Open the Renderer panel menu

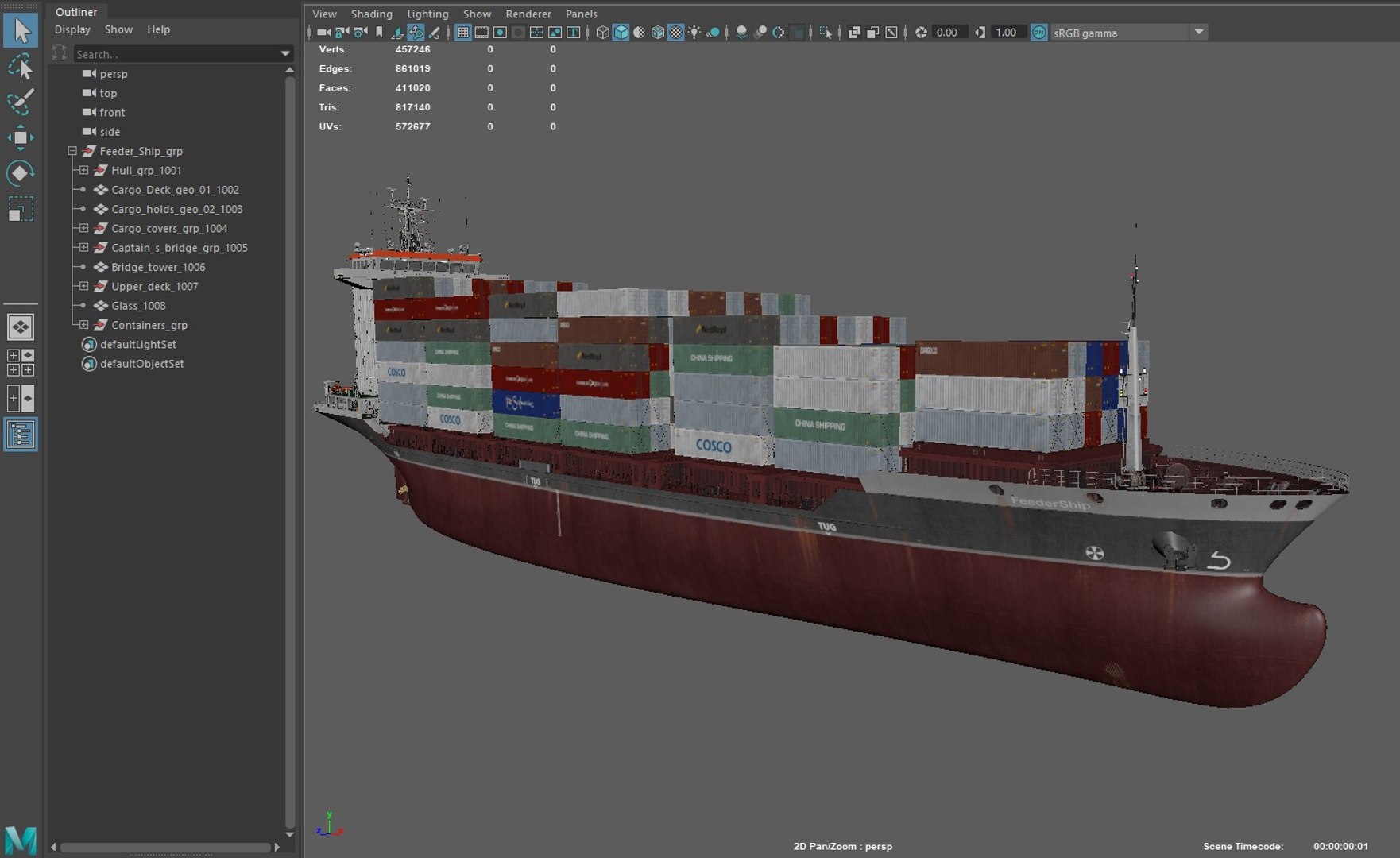coord(528,14)
